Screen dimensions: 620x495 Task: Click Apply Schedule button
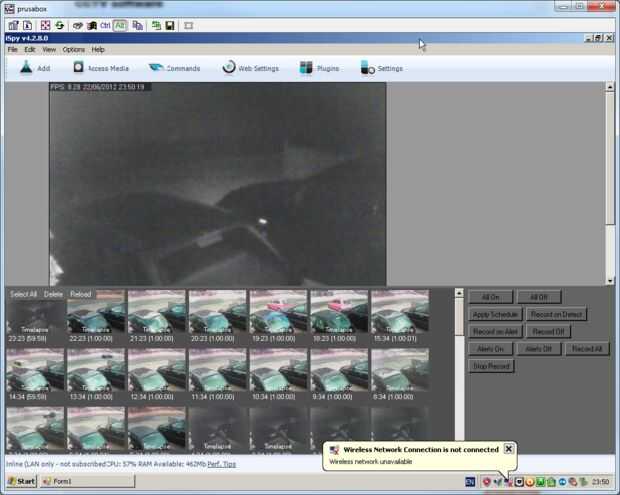click(495, 314)
